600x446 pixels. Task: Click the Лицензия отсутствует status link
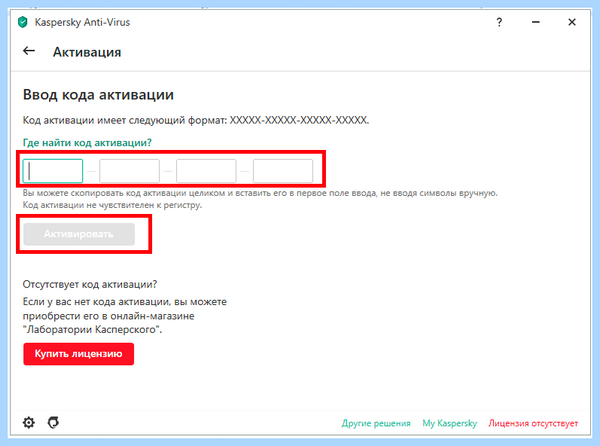click(x=533, y=423)
